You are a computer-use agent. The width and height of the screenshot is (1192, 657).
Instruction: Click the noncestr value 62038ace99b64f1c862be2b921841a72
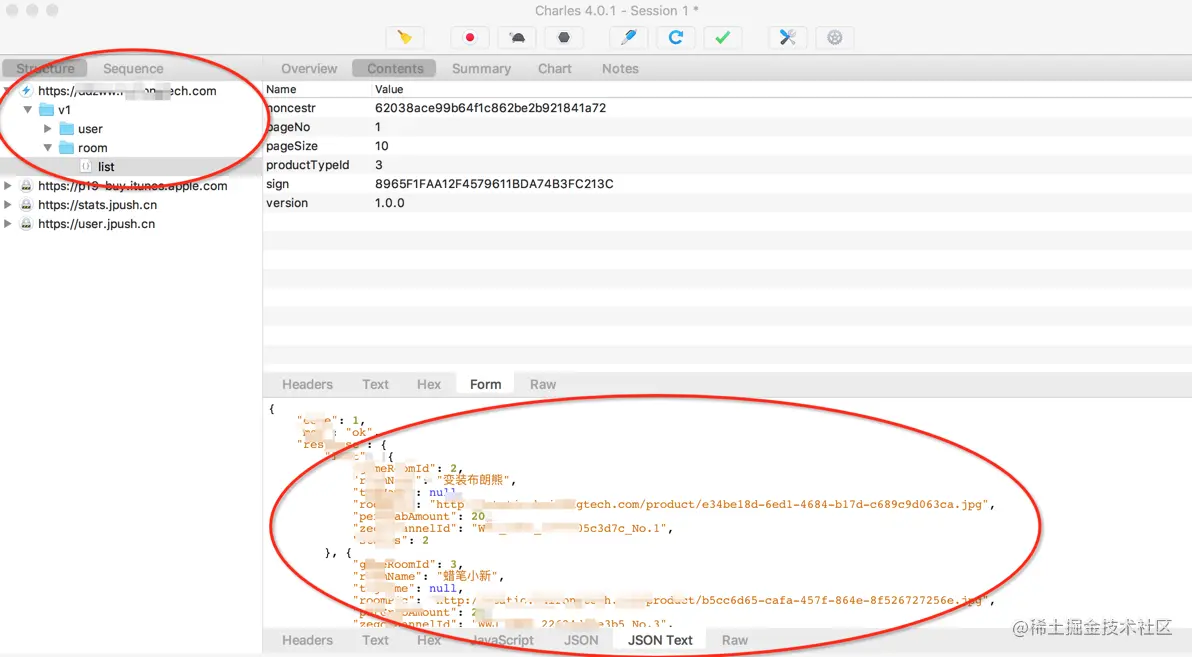tap(490, 108)
